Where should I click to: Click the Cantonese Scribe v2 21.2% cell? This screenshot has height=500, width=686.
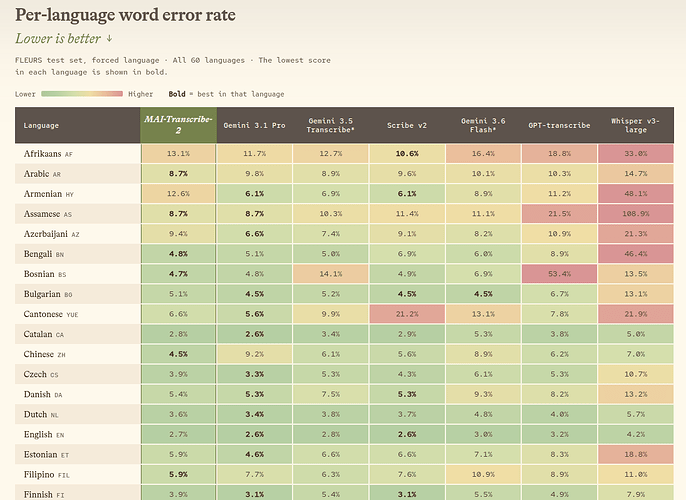pos(407,314)
